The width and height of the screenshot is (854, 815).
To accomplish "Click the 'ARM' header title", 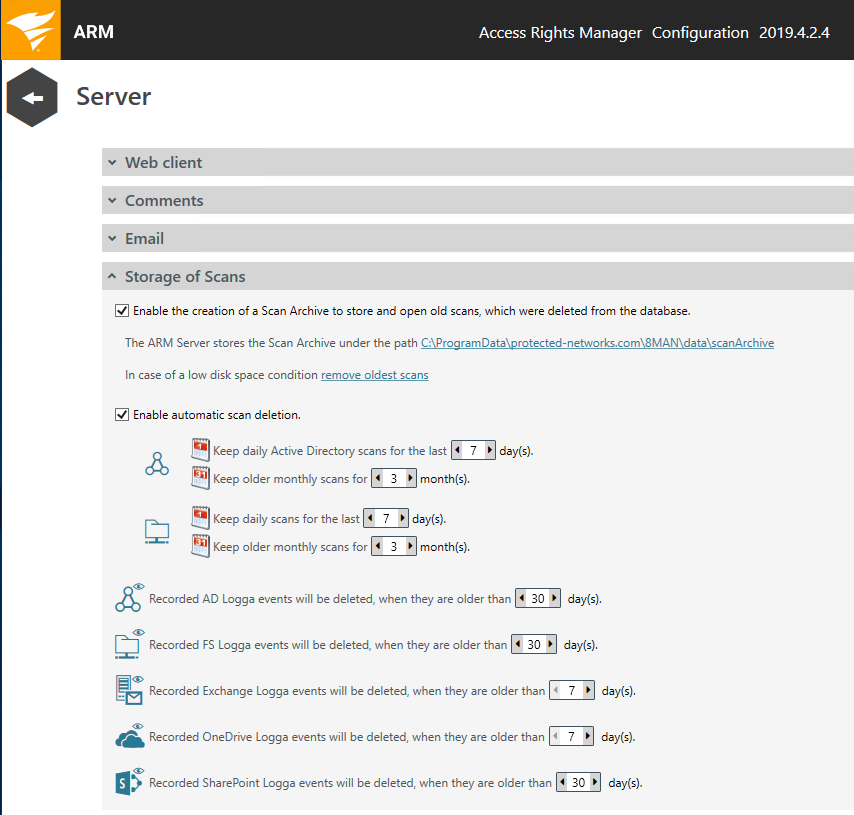I will (x=94, y=32).
